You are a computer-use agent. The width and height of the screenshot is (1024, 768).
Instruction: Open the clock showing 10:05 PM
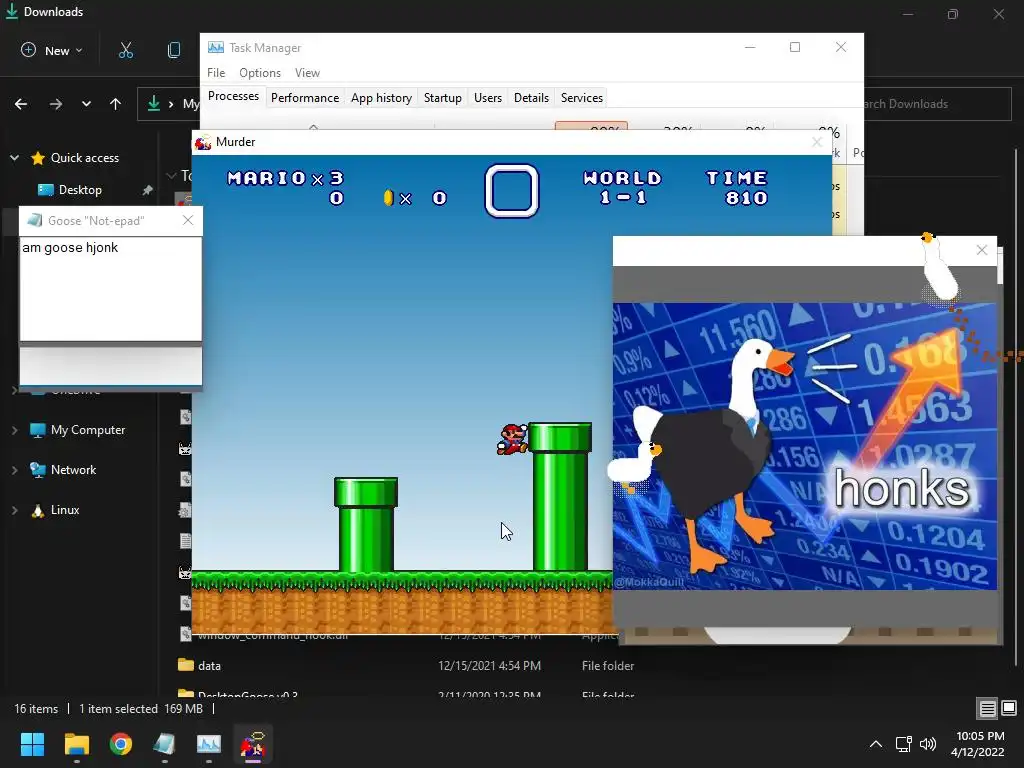978,744
